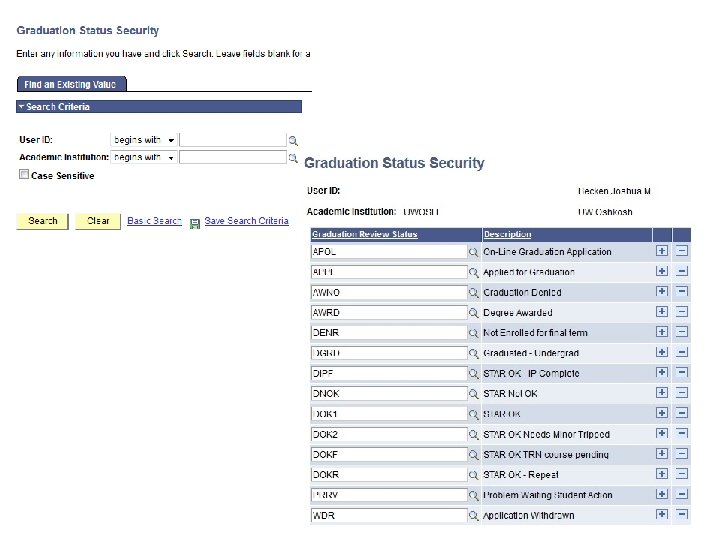Open lookup for the AWRD status field
This screenshot has width=720, height=540.
[474, 313]
